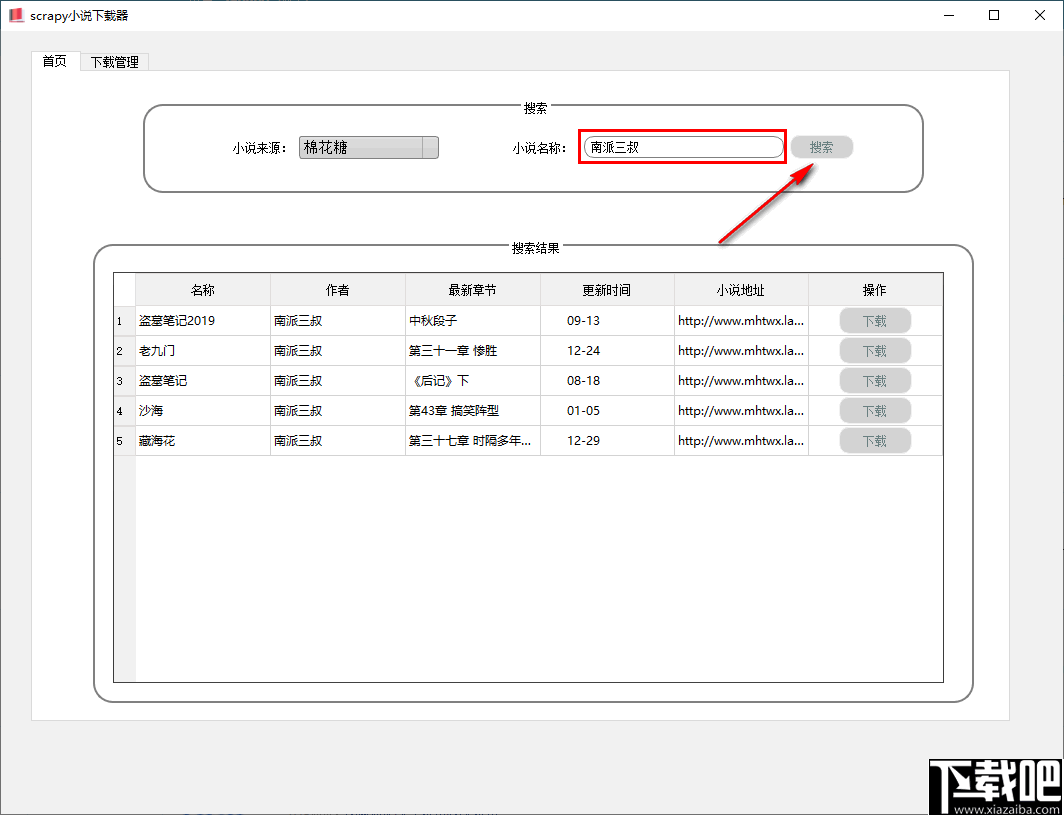Switch to the 下载管理 tab

[113, 61]
